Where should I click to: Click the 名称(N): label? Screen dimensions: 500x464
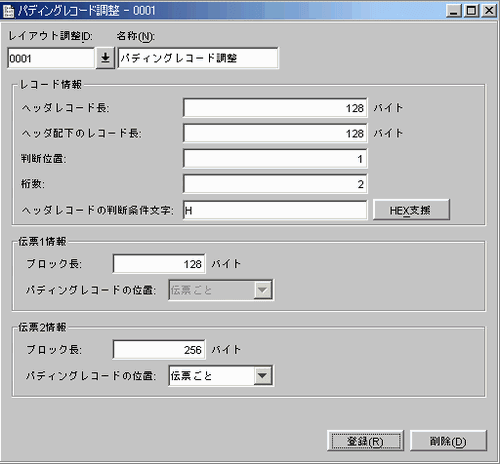[136, 36]
